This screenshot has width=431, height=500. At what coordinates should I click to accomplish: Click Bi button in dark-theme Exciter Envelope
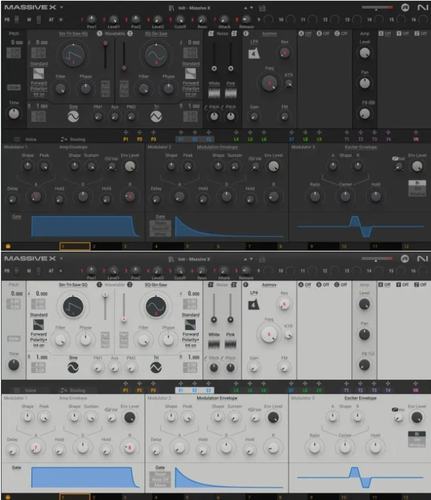click(417, 183)
